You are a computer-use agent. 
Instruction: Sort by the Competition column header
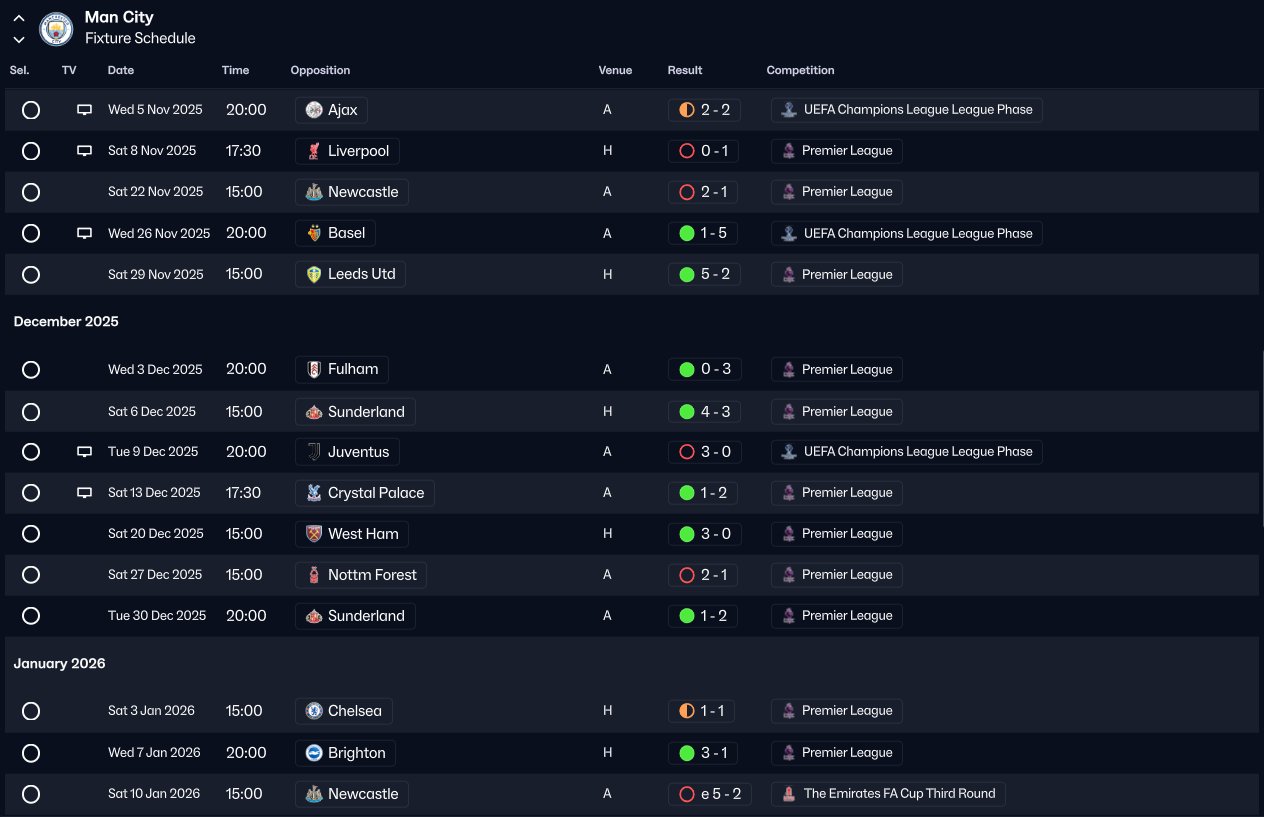click(x=800, y=70)
